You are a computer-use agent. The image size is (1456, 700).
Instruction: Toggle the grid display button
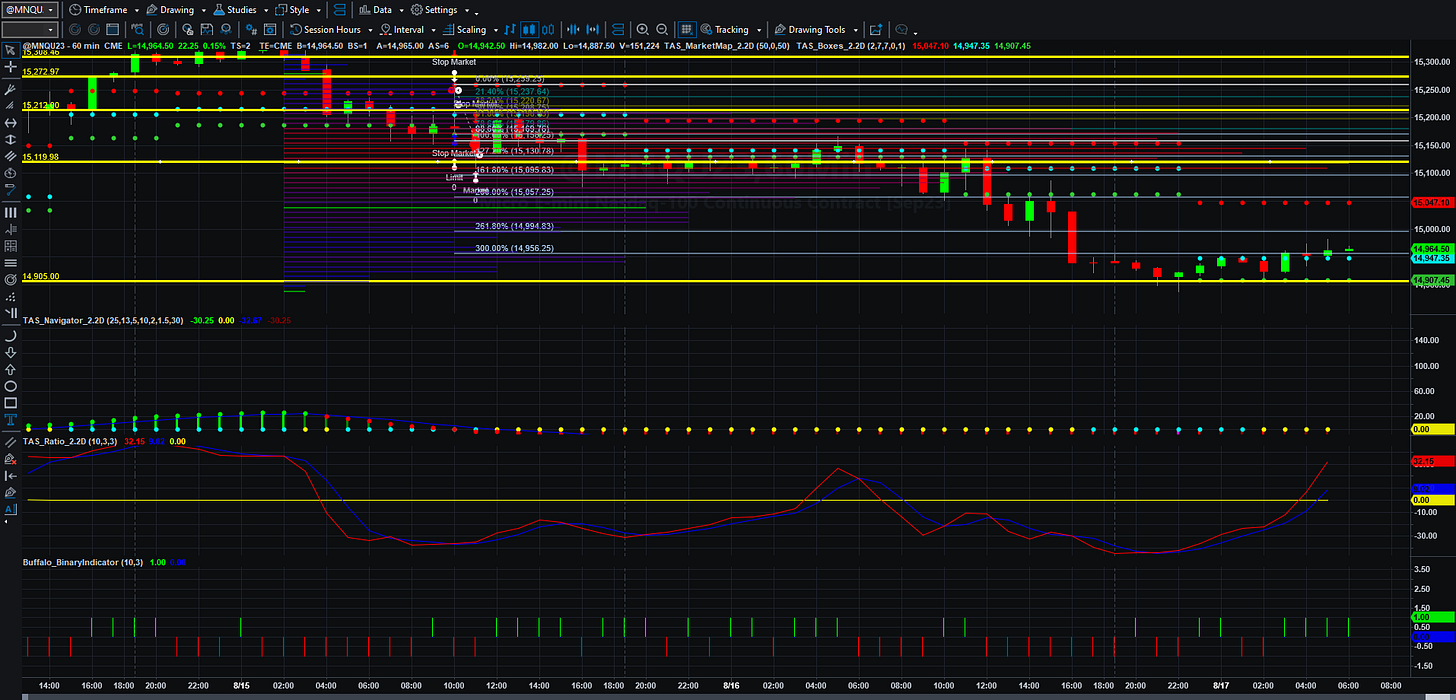pyautogui.click(x=686, y=30)
